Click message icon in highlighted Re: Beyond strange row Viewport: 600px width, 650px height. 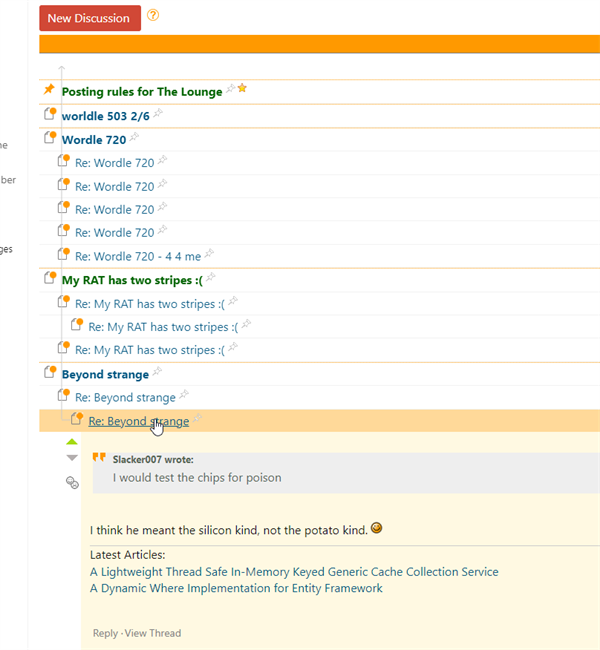pos(77,418)
